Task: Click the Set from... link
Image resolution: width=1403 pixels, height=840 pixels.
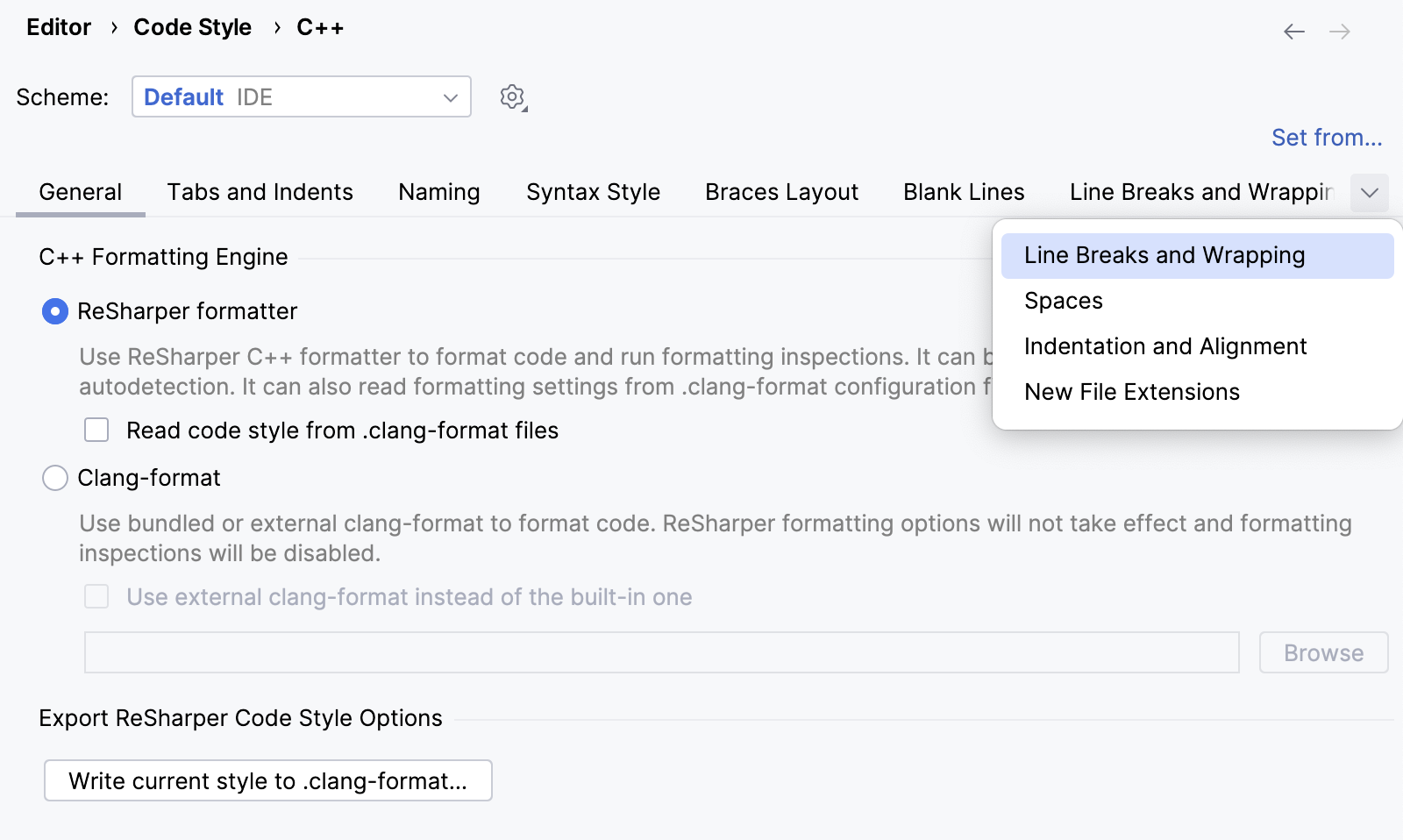Action: [x=1327, y=138]
